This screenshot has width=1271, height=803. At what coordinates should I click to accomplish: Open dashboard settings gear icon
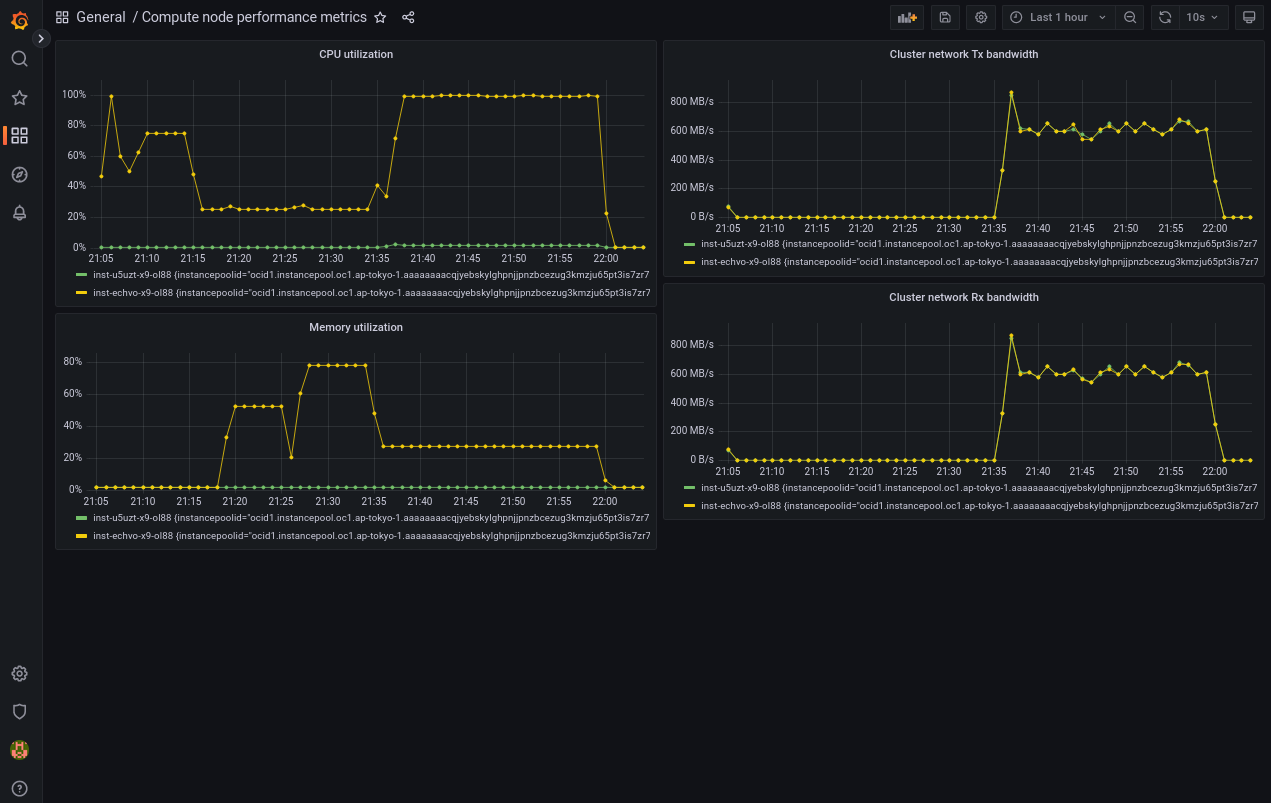(981, 17)
